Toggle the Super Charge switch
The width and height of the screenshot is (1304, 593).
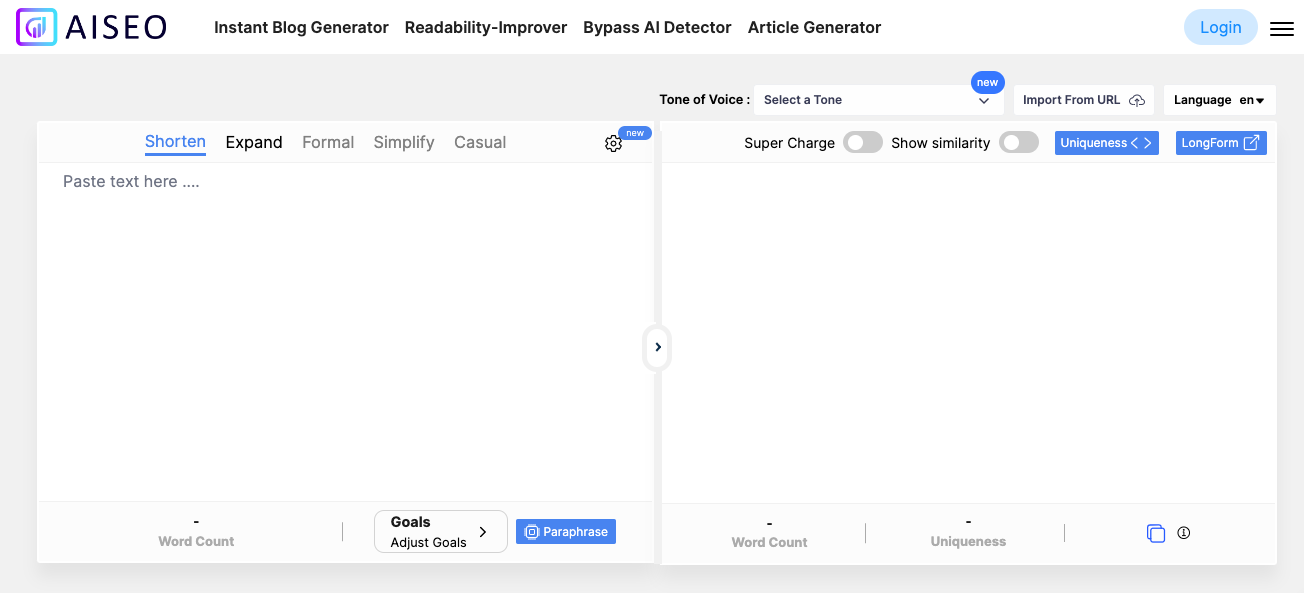(863, 143)
